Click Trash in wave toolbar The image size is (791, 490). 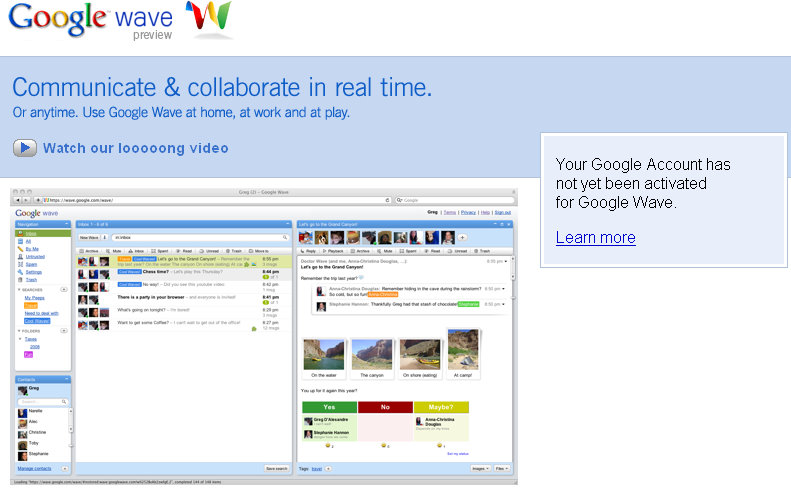pyautogui.click(x=482, y=251)
